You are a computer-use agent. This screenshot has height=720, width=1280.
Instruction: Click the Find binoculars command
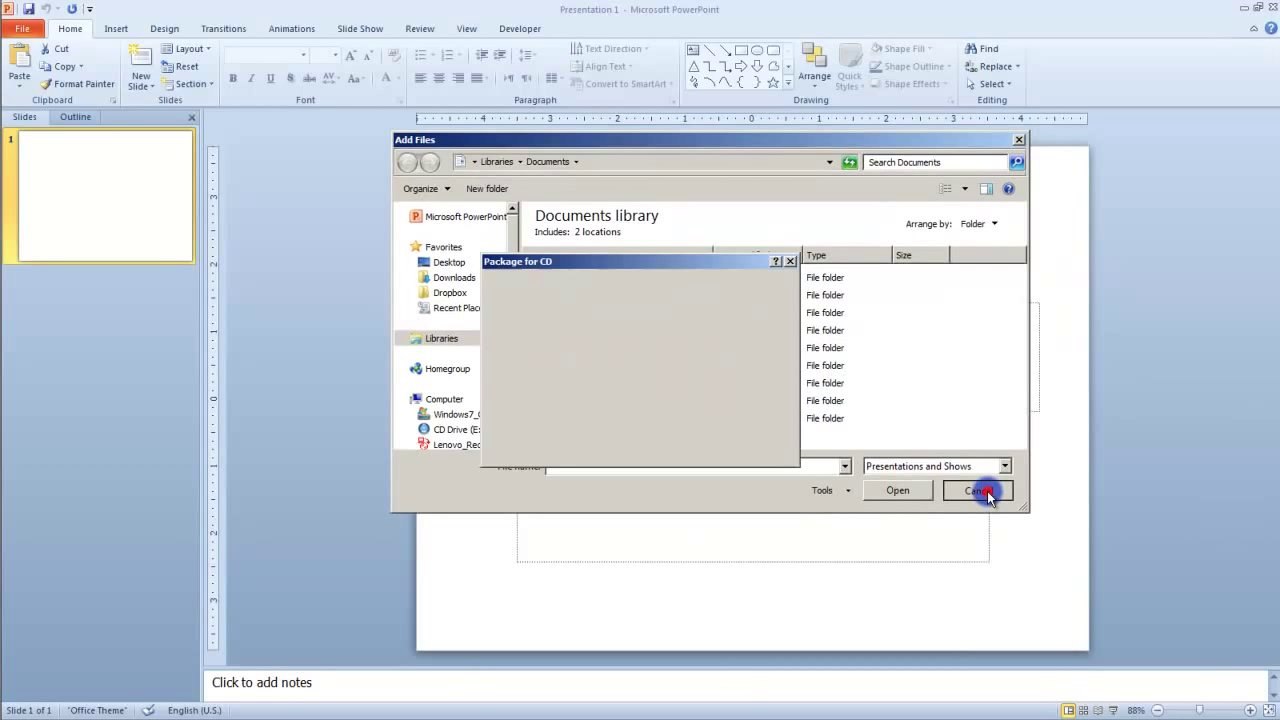[x=982, y=48]
